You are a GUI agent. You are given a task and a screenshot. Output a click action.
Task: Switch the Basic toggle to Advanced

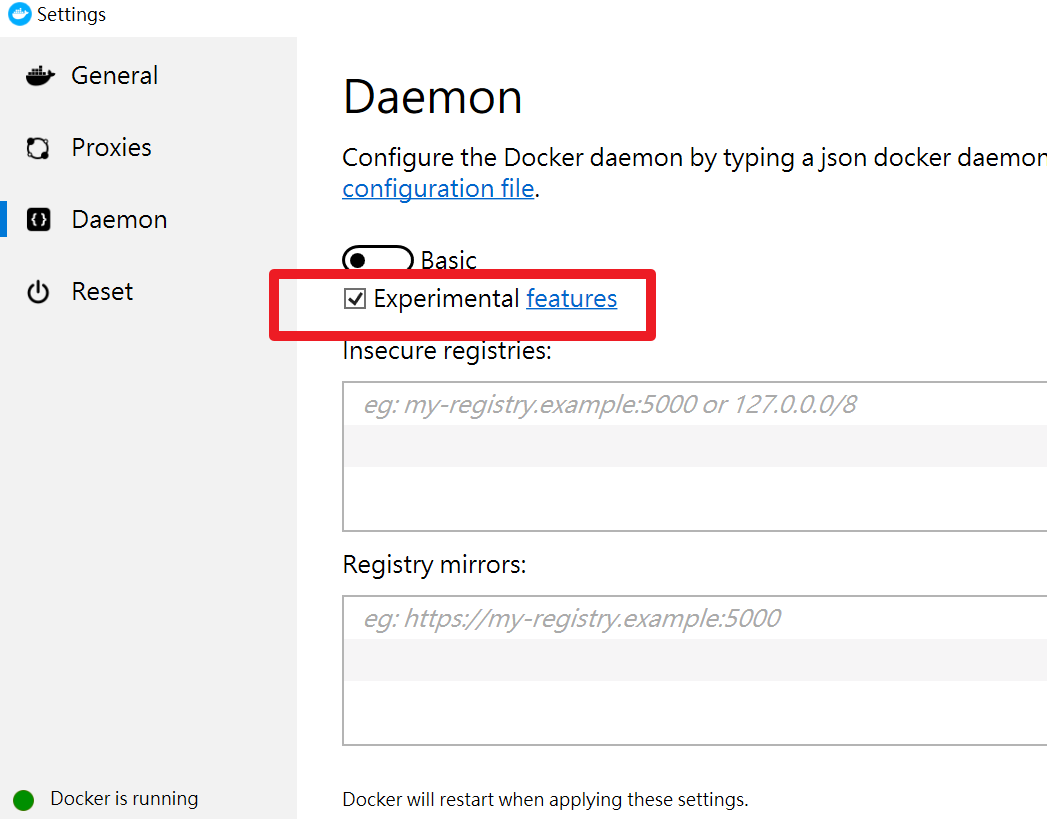377,259
